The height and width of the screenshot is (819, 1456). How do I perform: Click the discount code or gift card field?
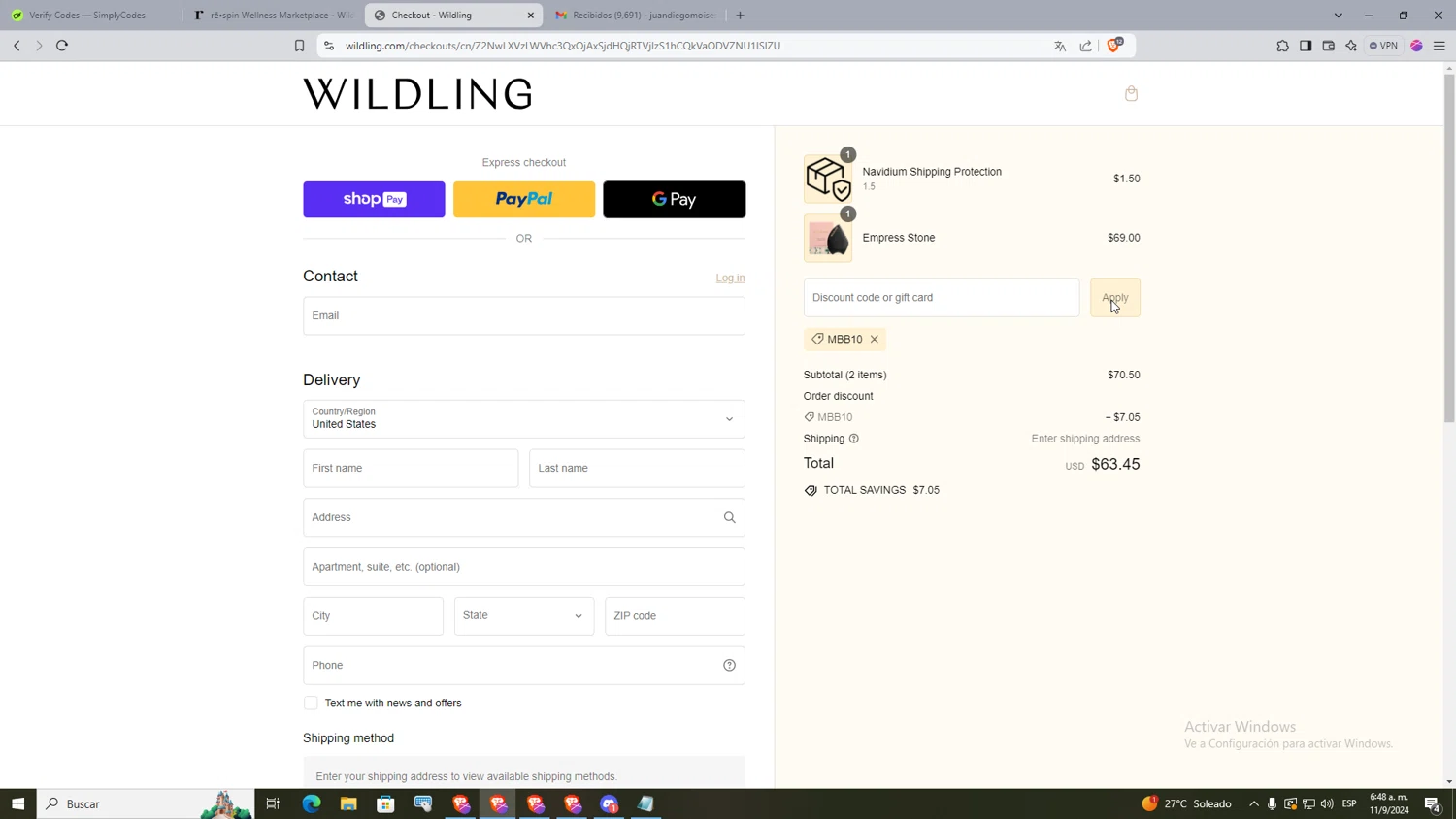click(942, 298)
